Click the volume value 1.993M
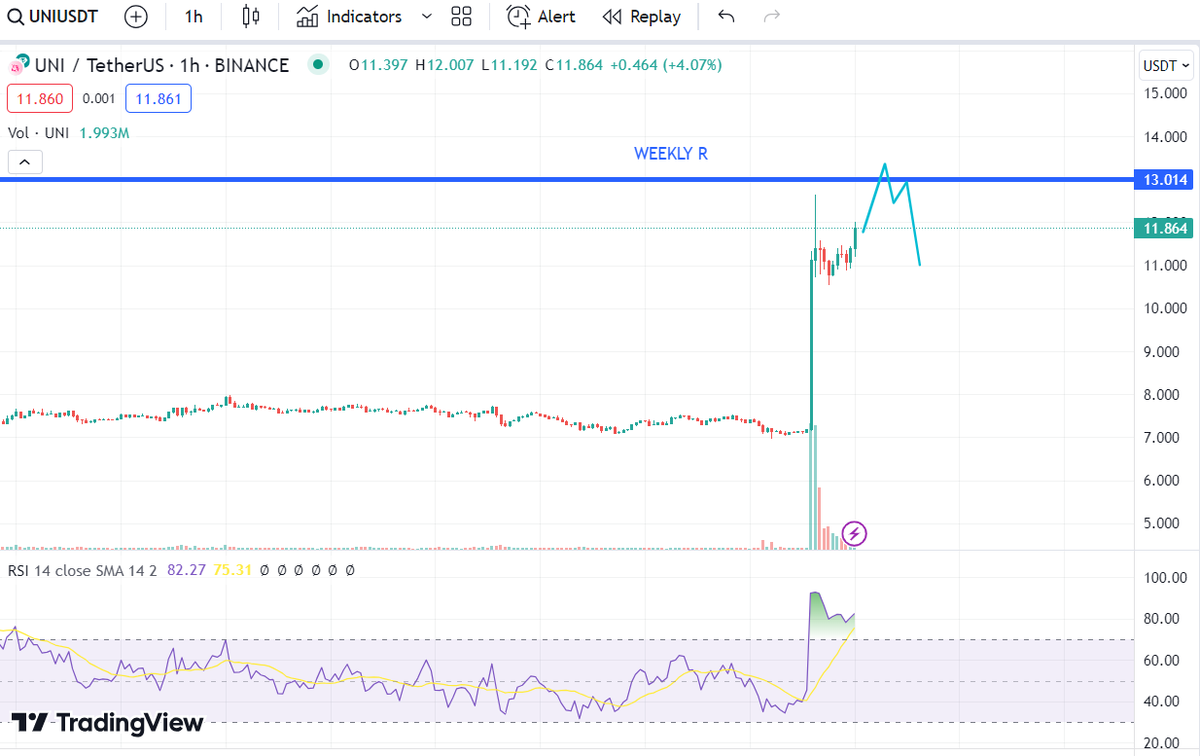The image size is (1200, 756). pyautogui.click(x=105, y=132)
